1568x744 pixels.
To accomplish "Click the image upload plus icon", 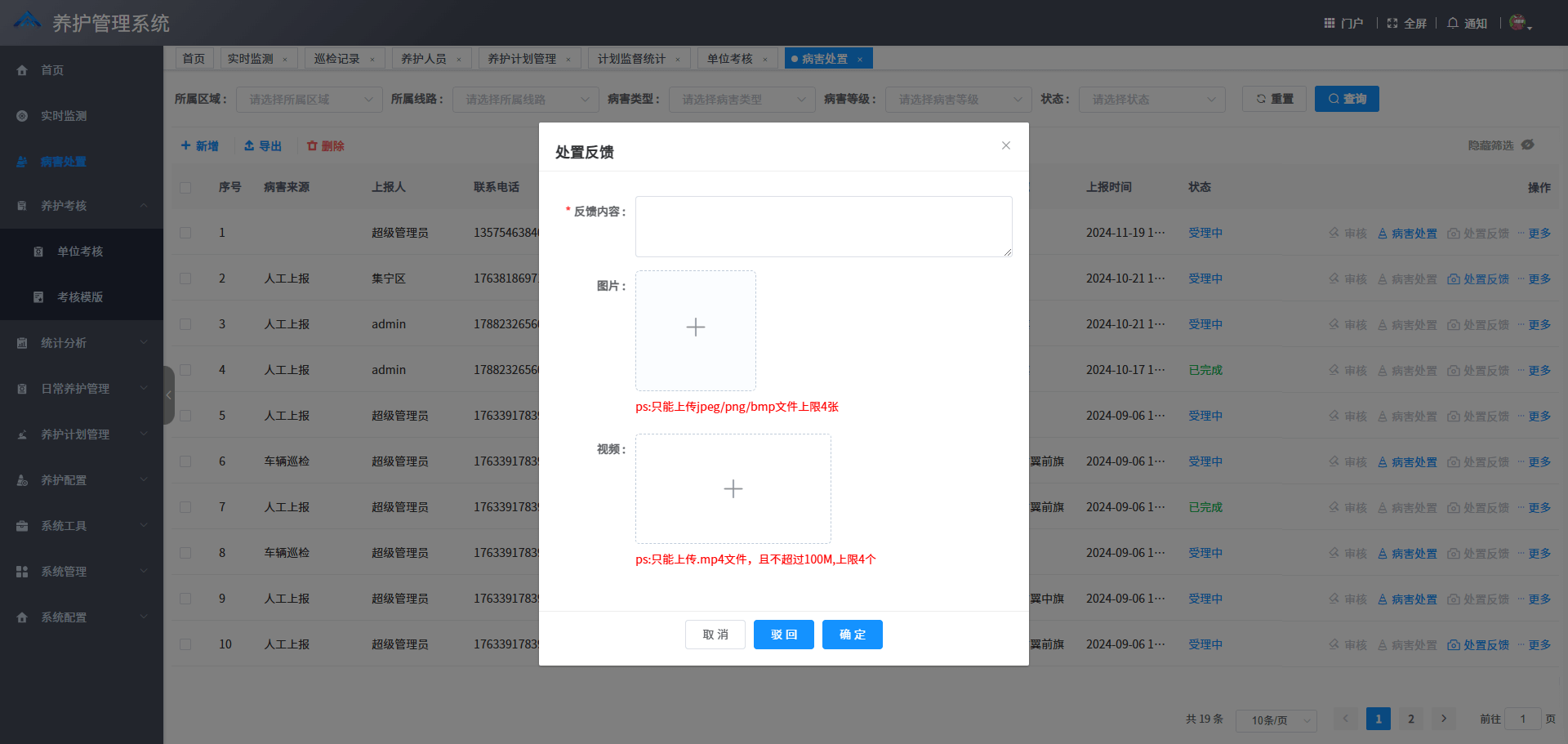I will [695, 327].
